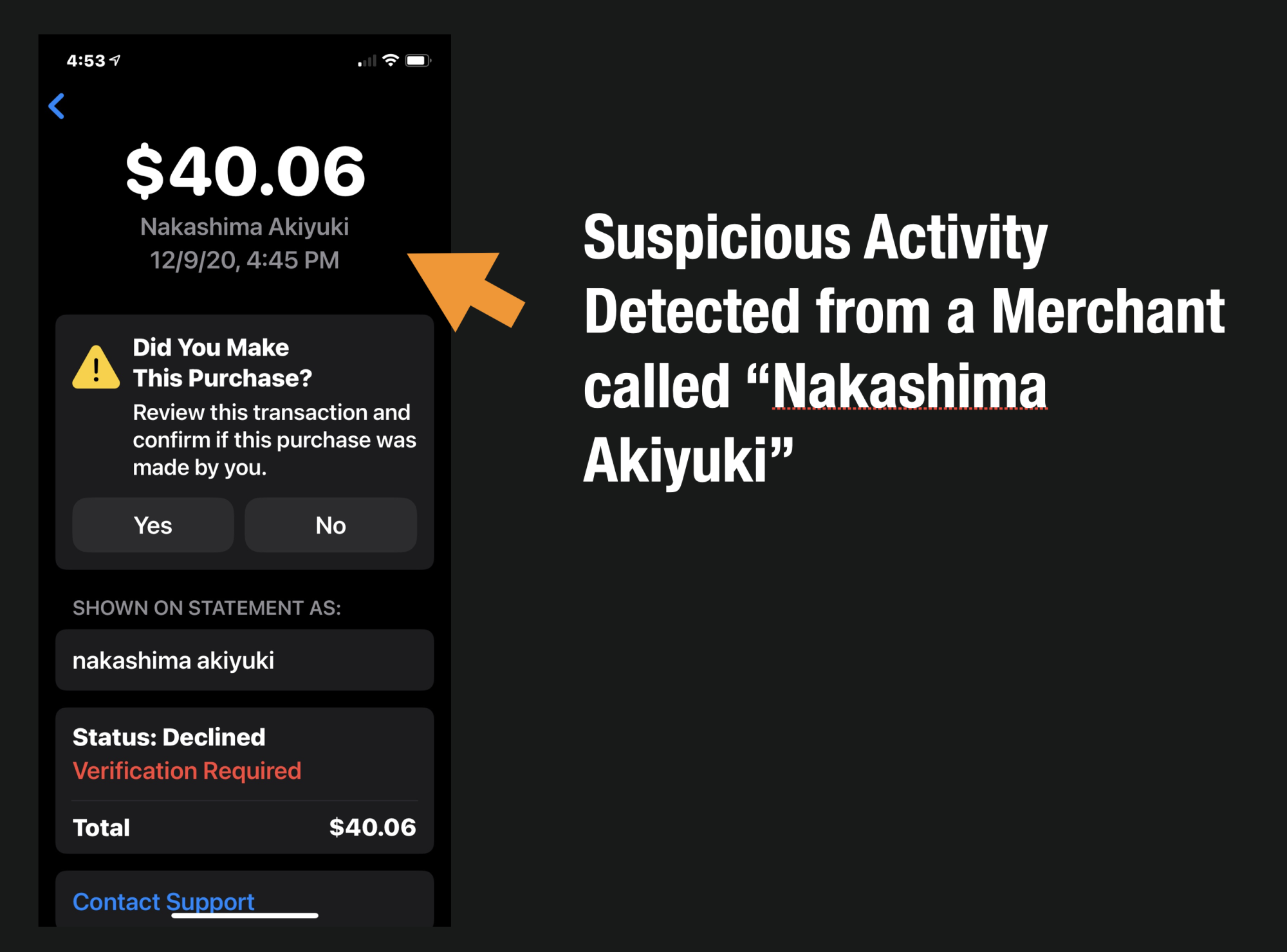Deny purchase with No button
Image resolution: width=1287 pixels, height=952 pixels.
[x=331, y=525]
